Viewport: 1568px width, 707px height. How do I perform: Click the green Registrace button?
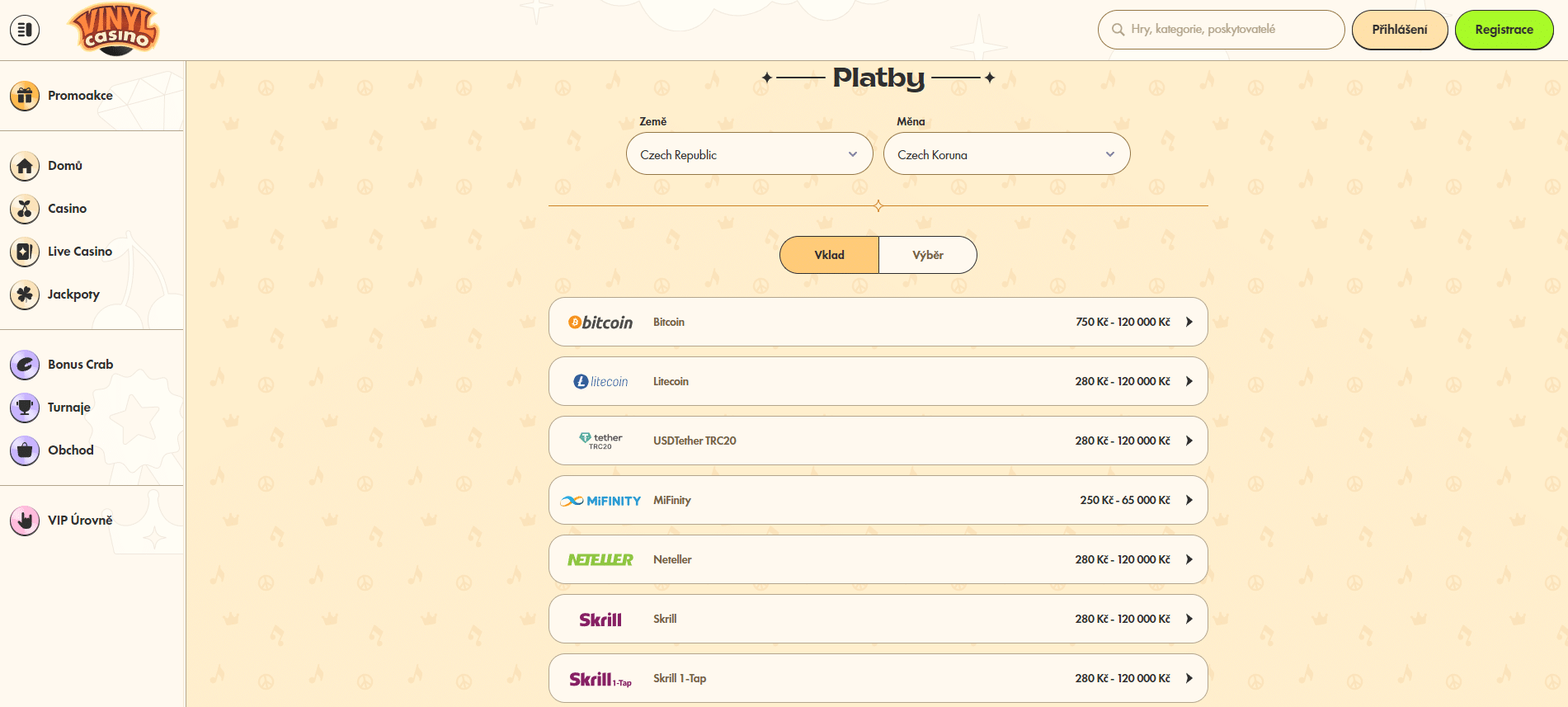click(x=1504, y=30)
